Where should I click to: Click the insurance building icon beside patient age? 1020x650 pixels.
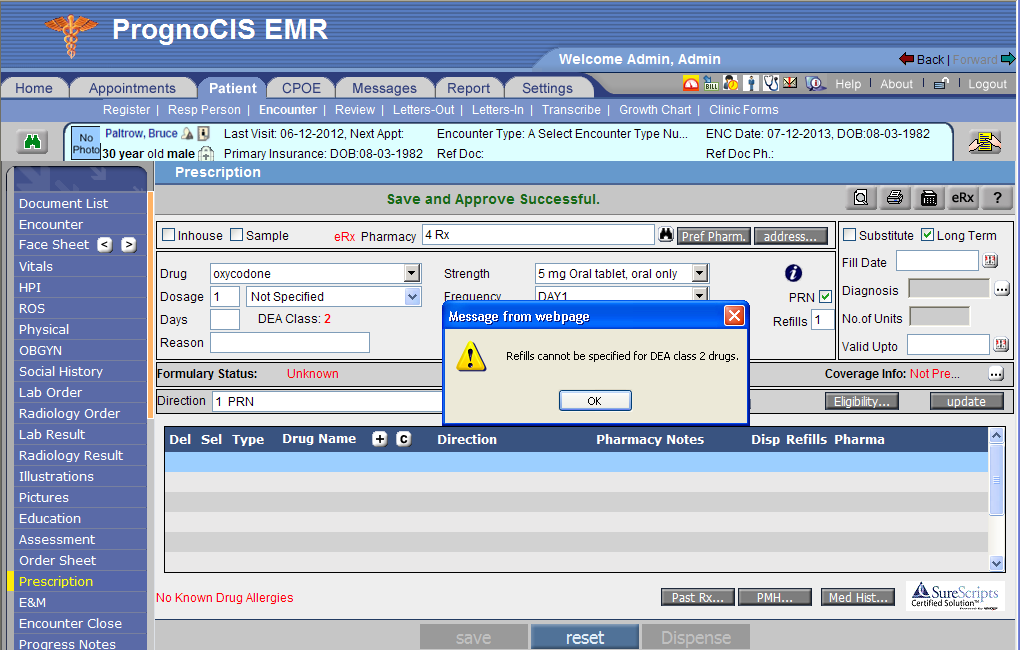click(x=206, y=154)
